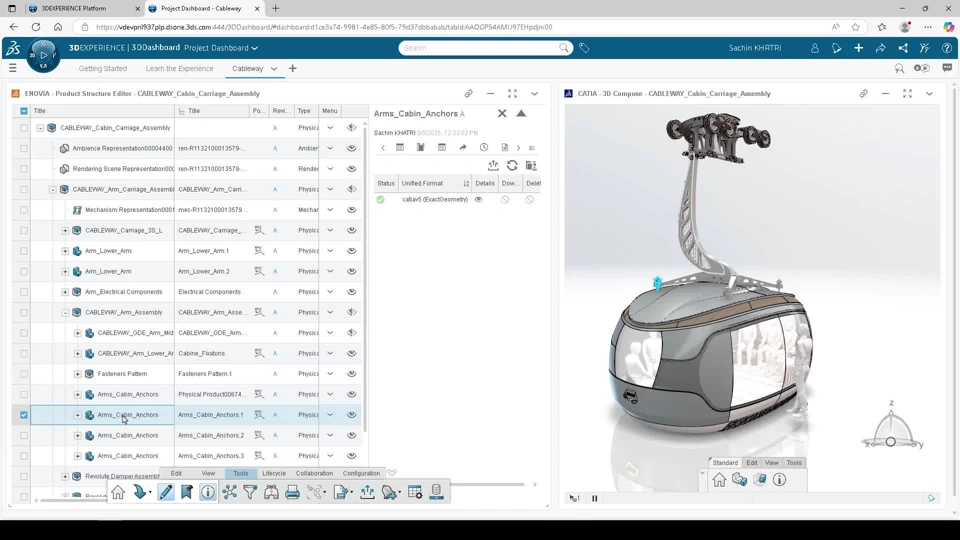The height and width of the screenshot is (540, 960).
Task: Expand the CABLEWAY_Carriage_3S_L tree node
Action: (x=65, y=230)
